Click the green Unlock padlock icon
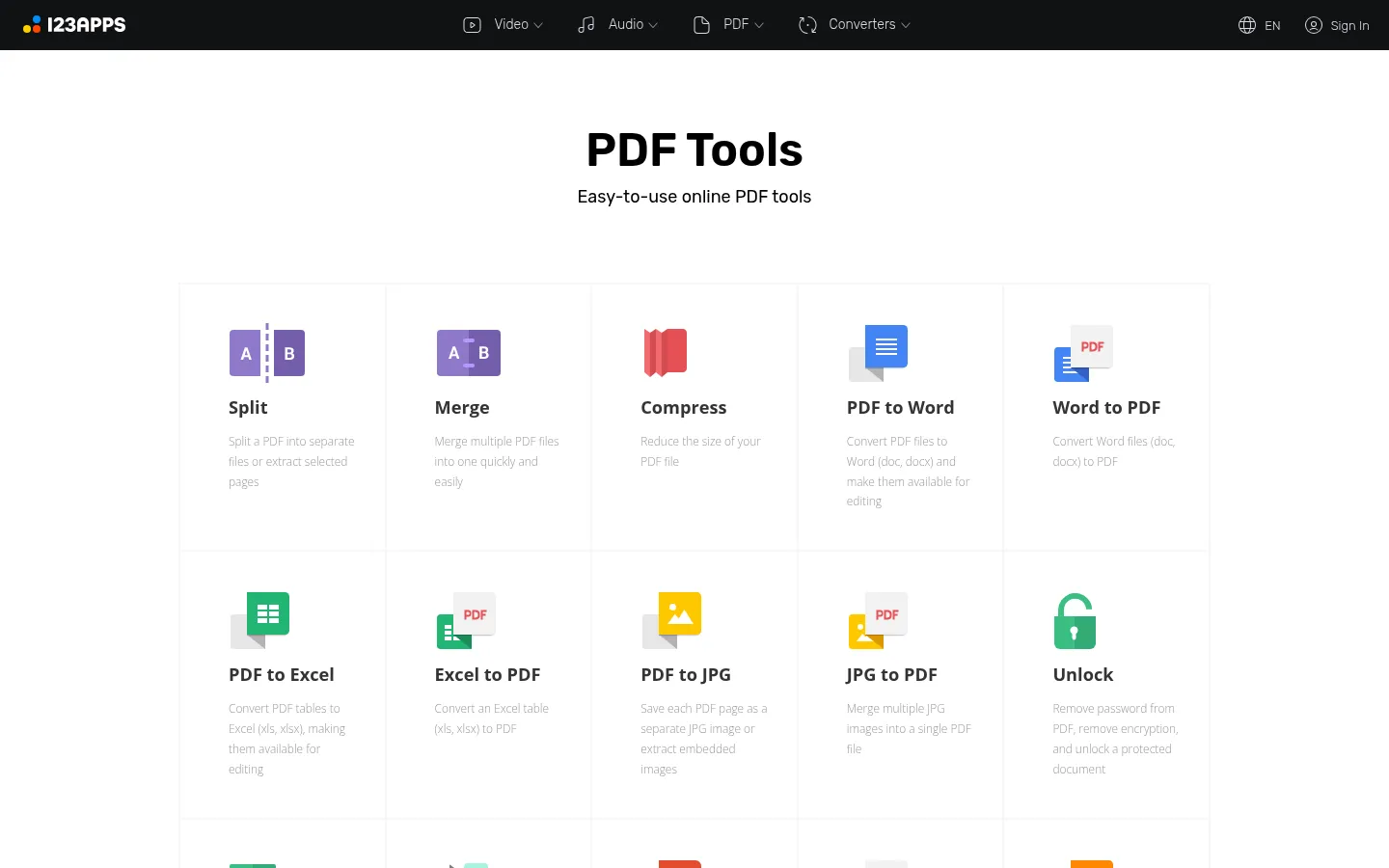1389x868 pixels. tap(1076, 621)
